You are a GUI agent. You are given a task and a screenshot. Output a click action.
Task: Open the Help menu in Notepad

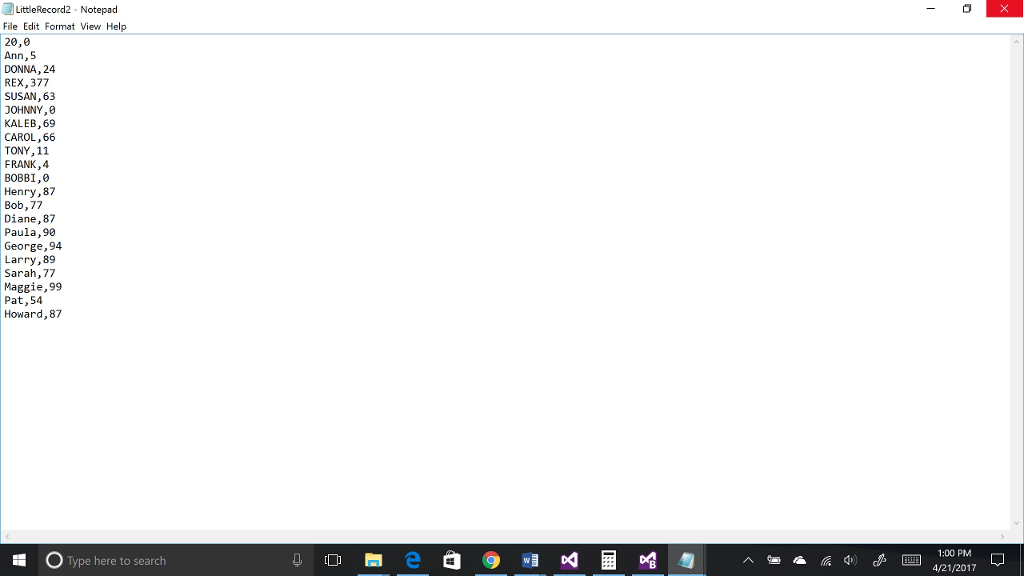tap(117, 26)
